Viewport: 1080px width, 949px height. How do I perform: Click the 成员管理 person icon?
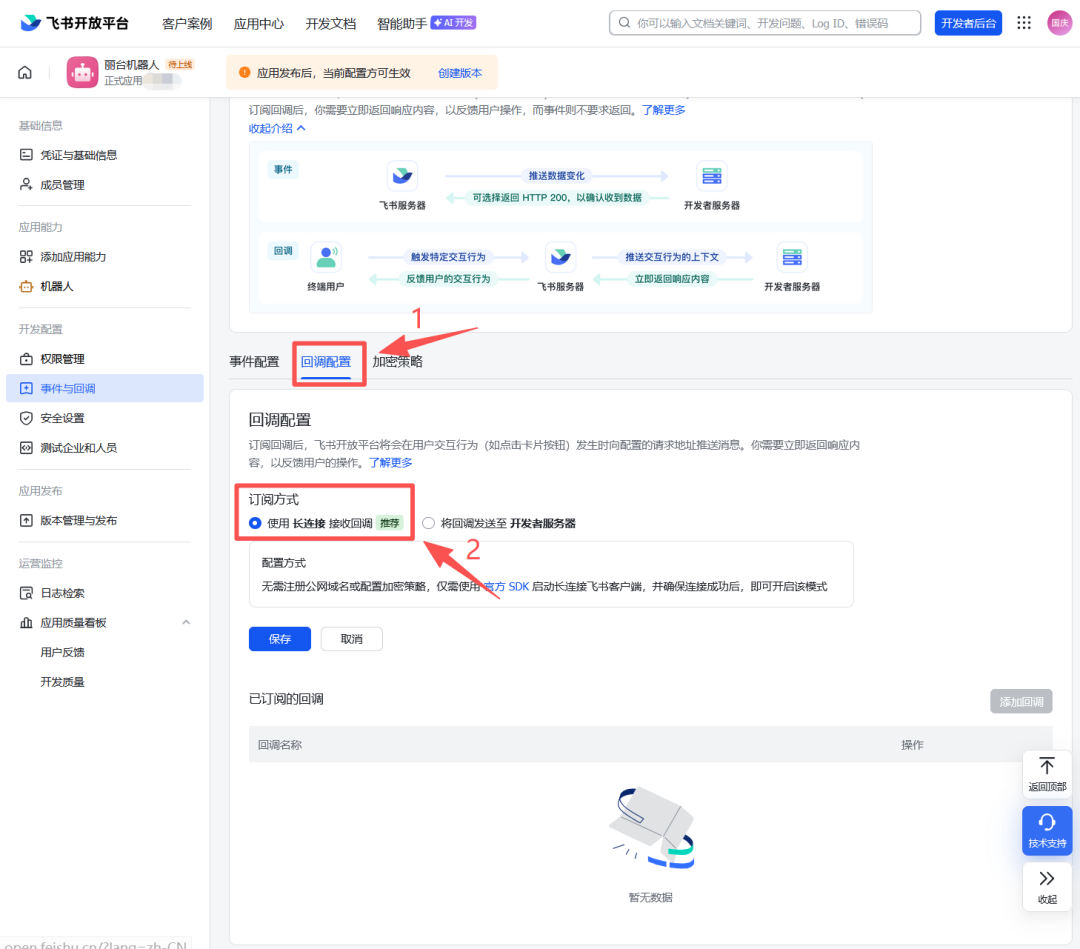point(26,185)
